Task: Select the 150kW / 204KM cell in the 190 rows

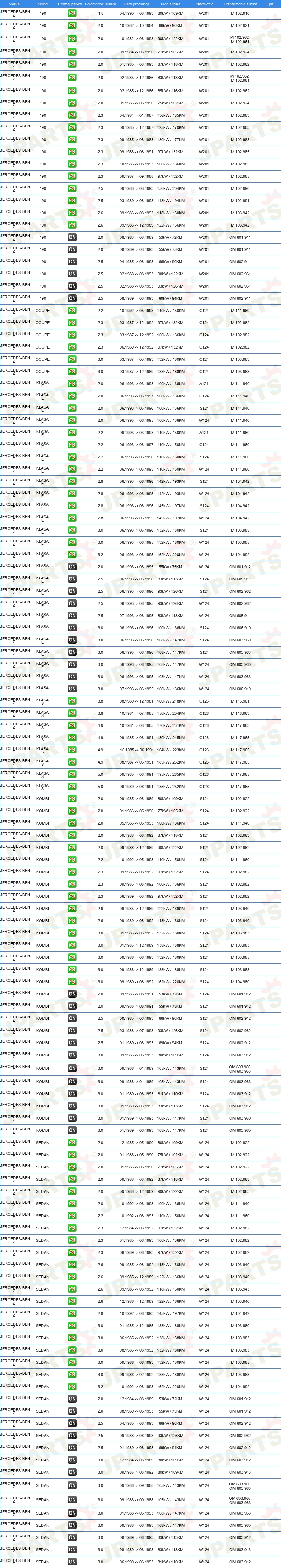Action: pyautogui.click(x=171, y=189)
